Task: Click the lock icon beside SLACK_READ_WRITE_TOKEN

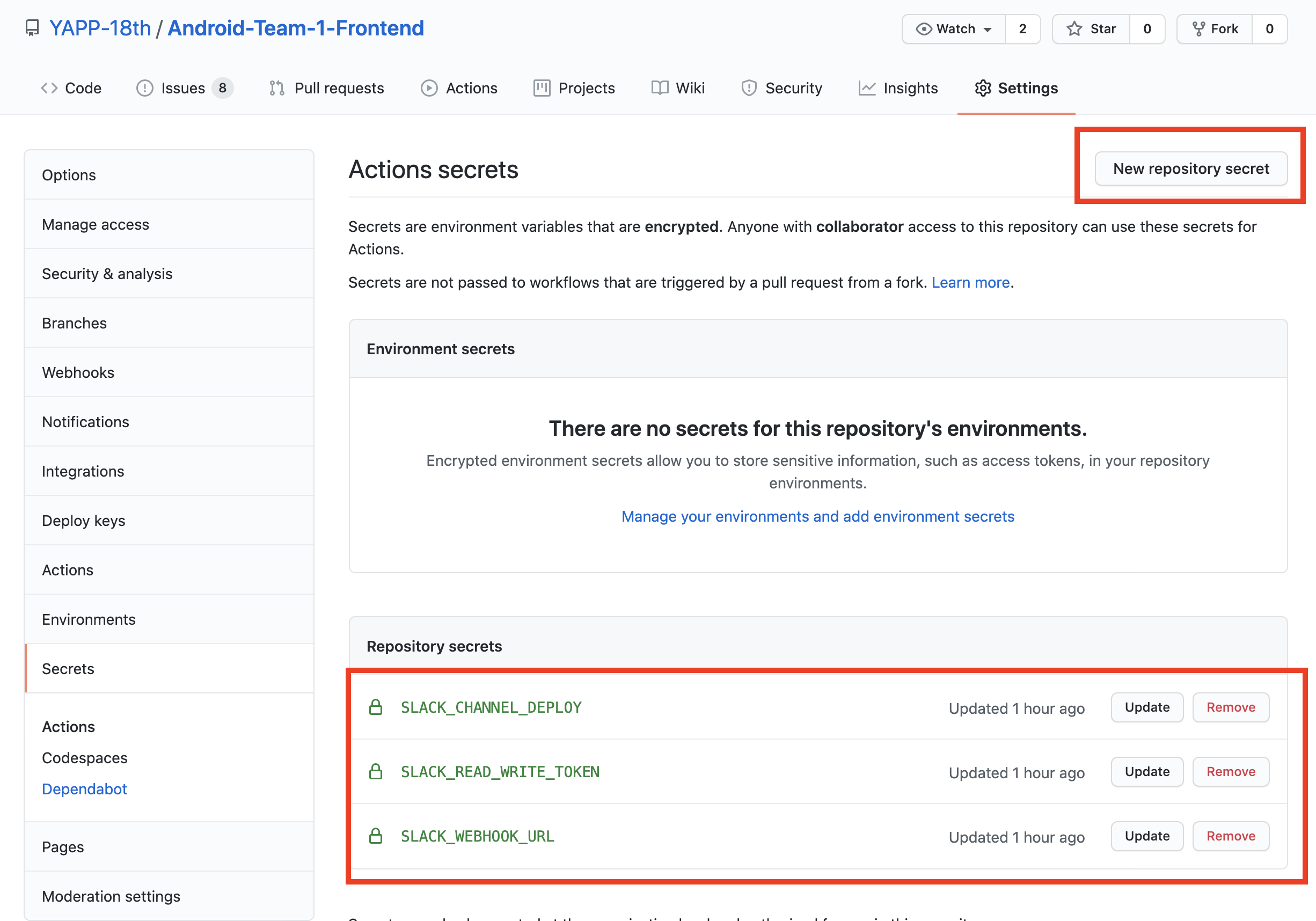Action: click(x=376, y=771)
